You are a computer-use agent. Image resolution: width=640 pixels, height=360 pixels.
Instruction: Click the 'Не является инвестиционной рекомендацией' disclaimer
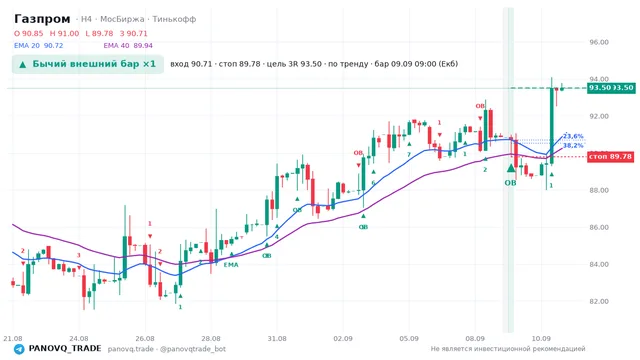pos(508,349)
